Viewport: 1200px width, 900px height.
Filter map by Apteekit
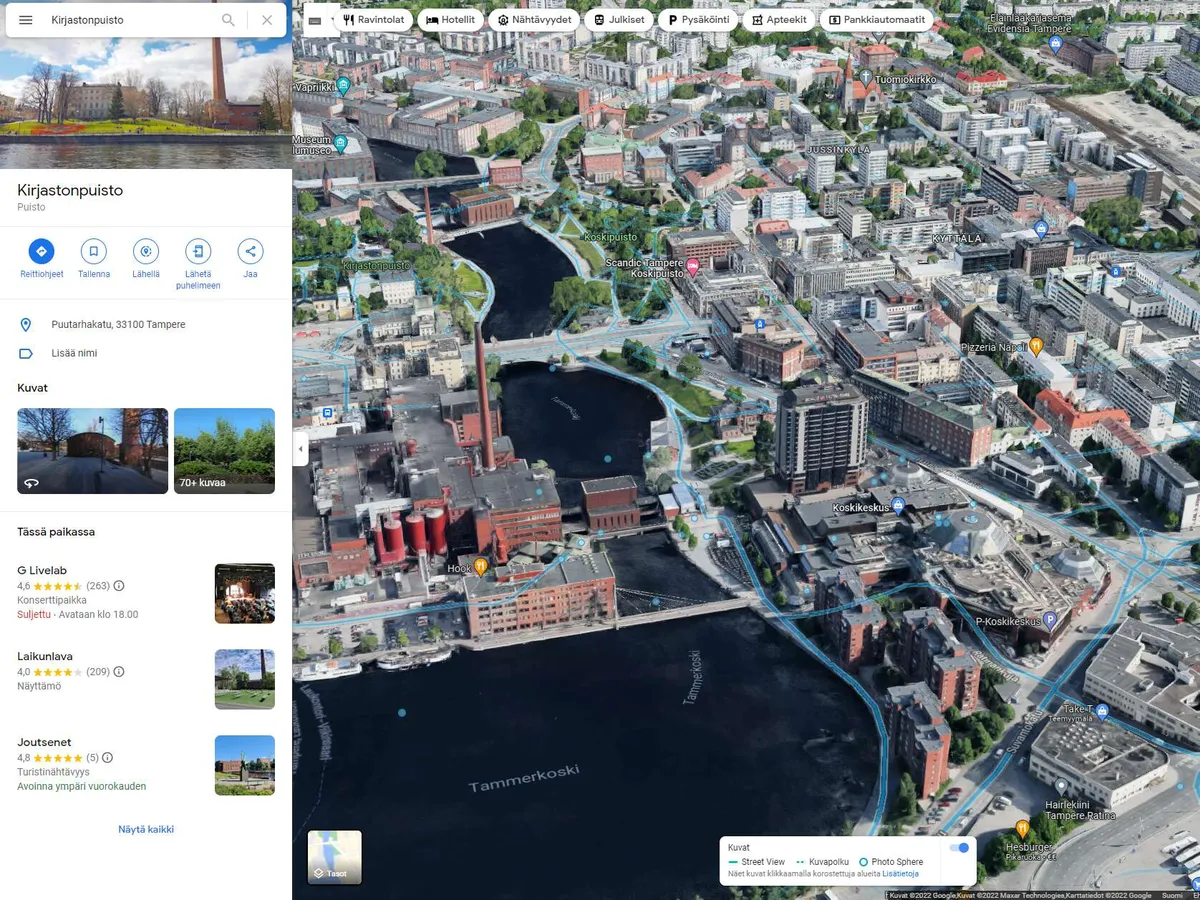click(779, 20)
